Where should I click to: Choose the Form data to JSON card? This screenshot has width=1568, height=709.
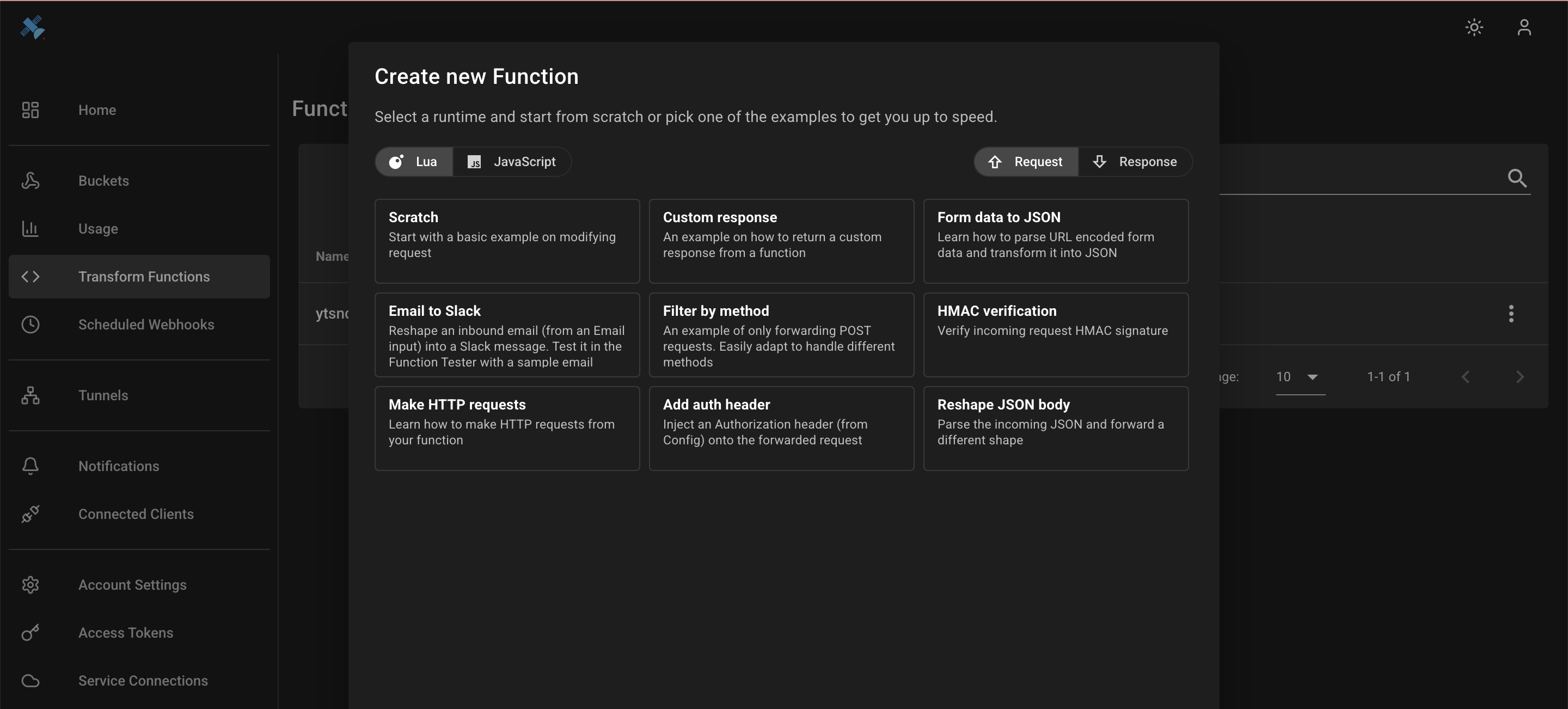coord(1056,241)
